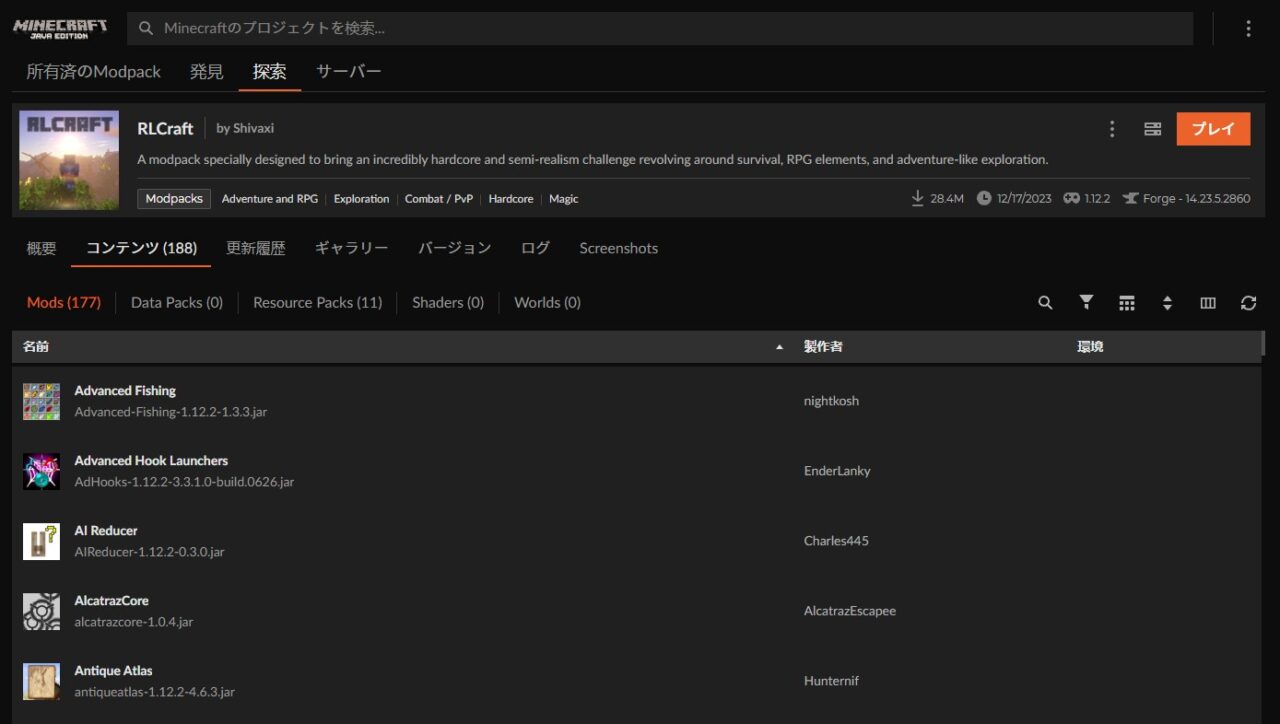Select the サーバー menu item

[x=348, y=71]
